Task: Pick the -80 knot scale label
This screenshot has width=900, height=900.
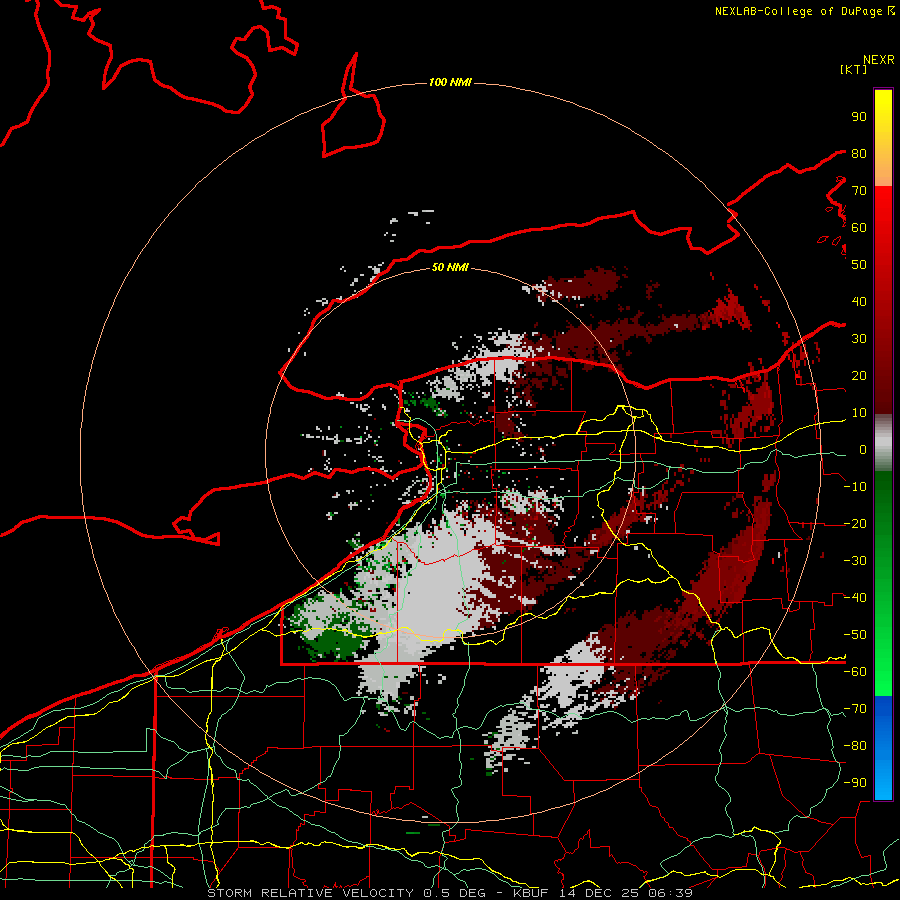Action: [x=855, y=746]
